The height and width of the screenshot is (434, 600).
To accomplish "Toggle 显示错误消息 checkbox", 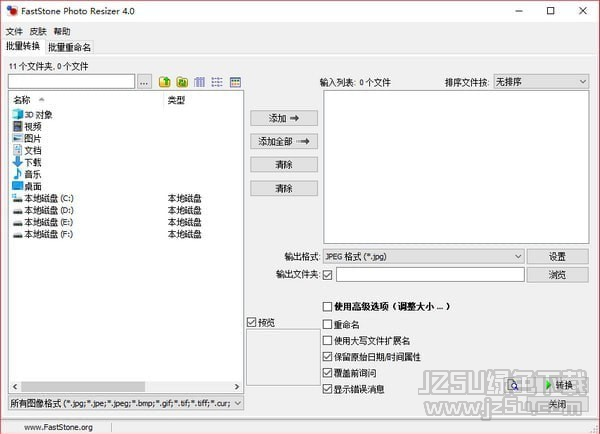I will pos(327,389).
